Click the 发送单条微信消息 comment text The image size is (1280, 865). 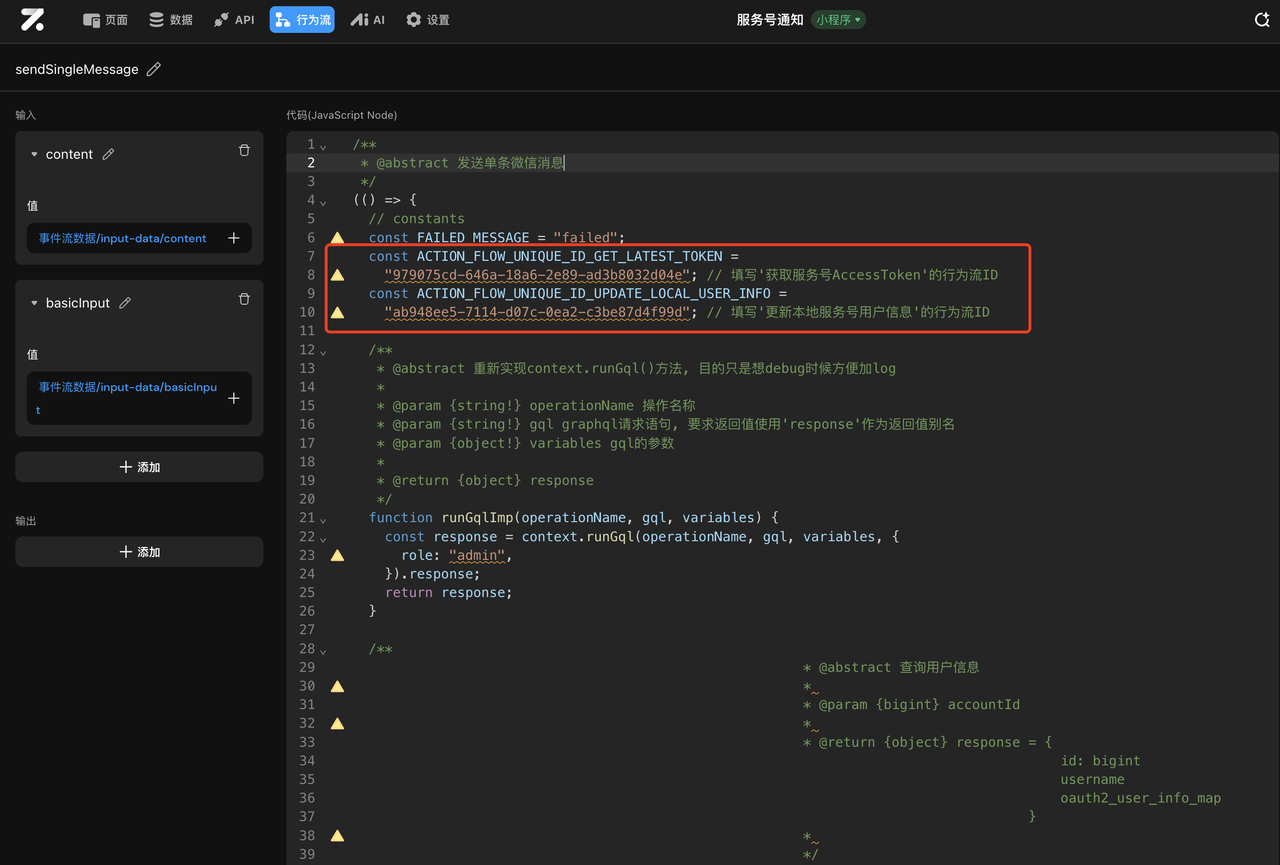[x=511, y=163]
